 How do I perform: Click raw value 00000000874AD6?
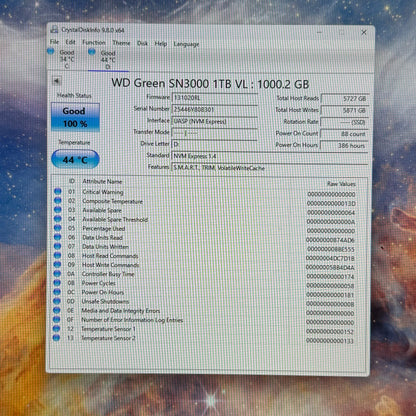point(330,240)
